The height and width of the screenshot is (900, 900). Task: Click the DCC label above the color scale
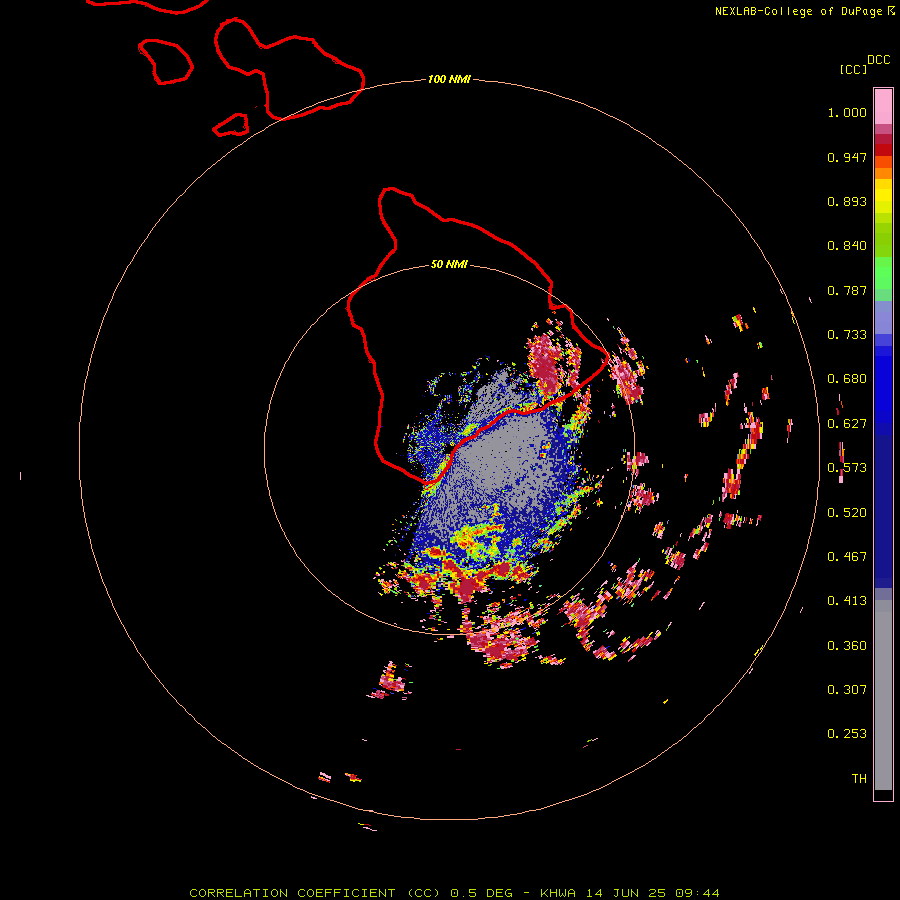pos(878,60)
